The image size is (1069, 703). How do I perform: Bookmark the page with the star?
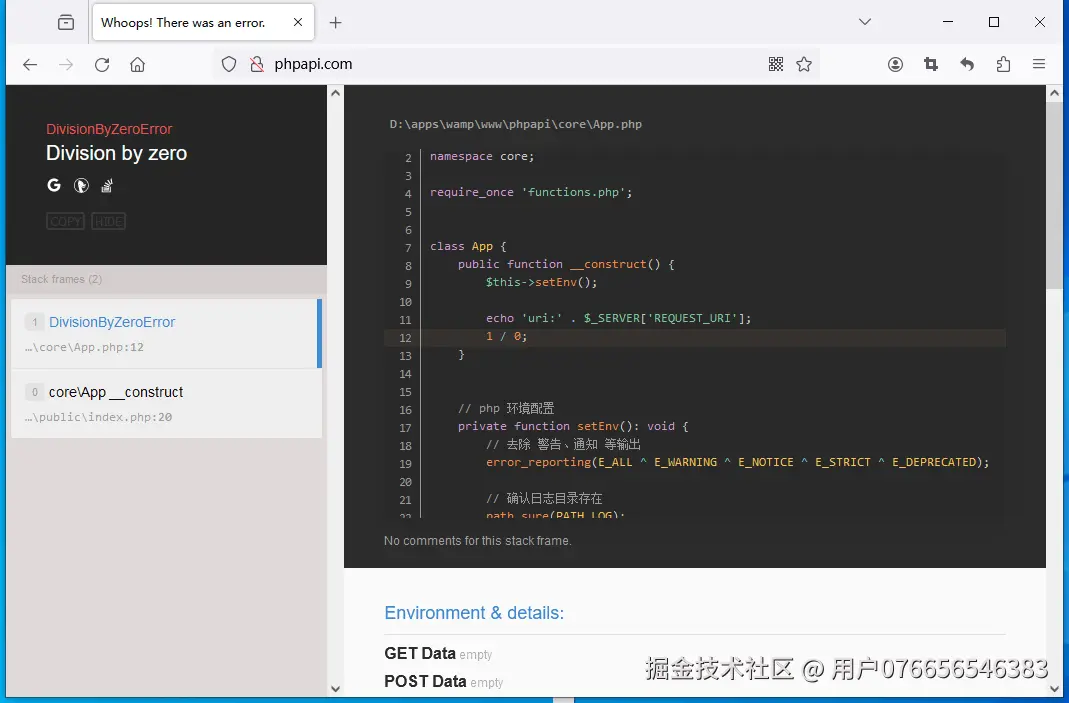[805, 63]
